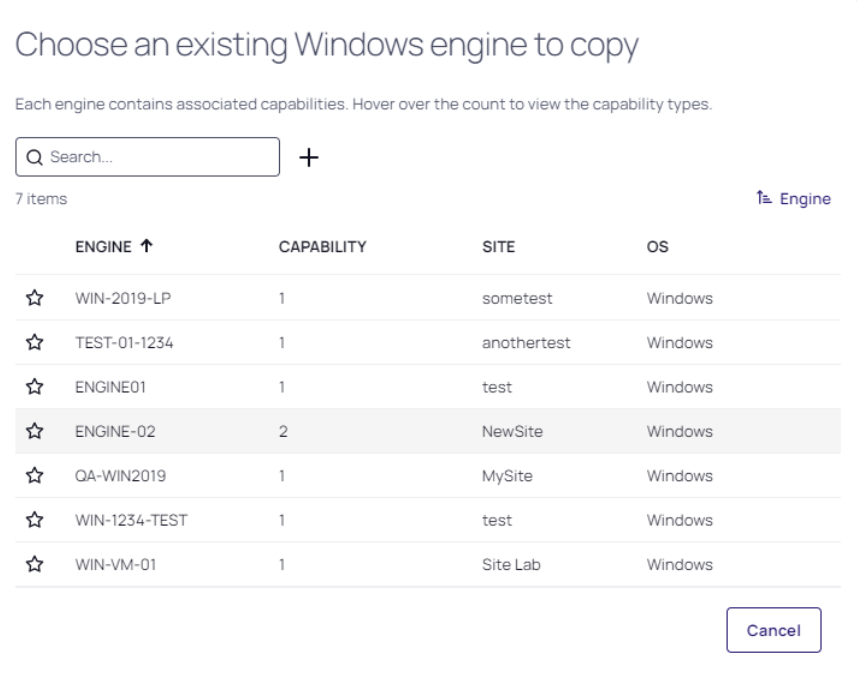Open the Engine sort dropdown
The image size is (857, 688).
(x=794, y=199)
